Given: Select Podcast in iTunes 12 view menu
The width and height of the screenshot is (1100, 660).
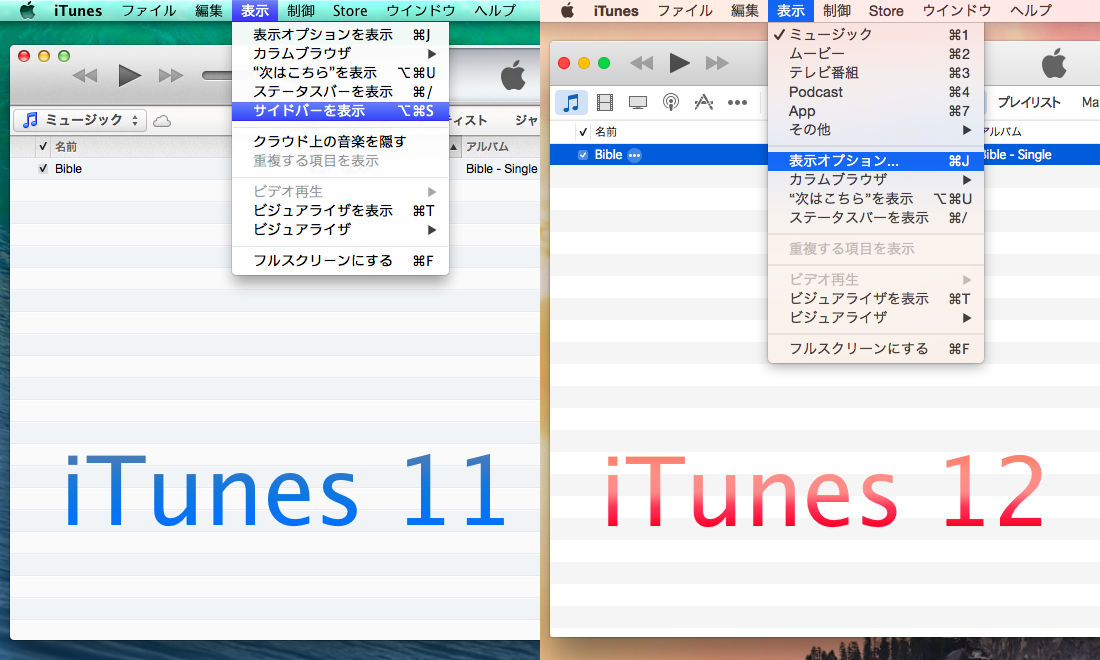Looking at the screenshot, I should point(876,92).
